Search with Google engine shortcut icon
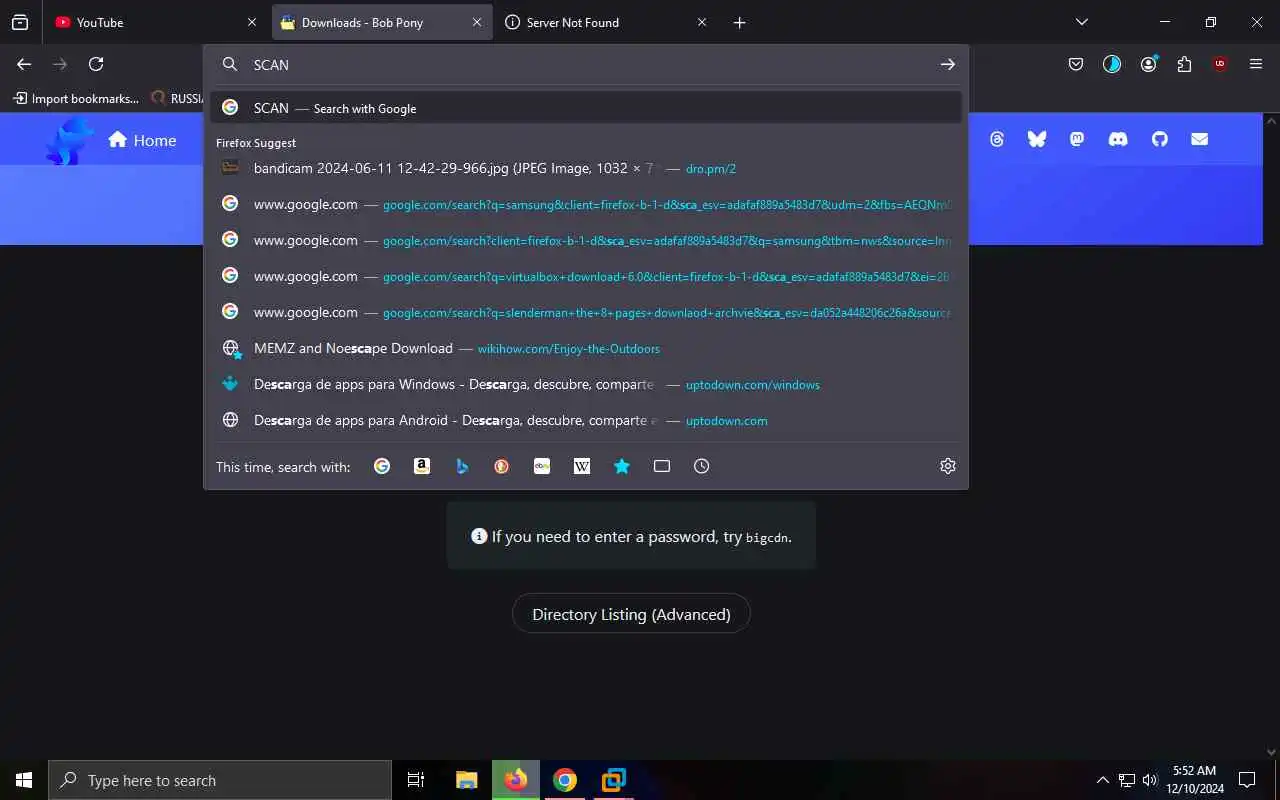Image resolution: width=1280 pixels, height=800 pixels. pyautogui.click(x=382, y=466)
